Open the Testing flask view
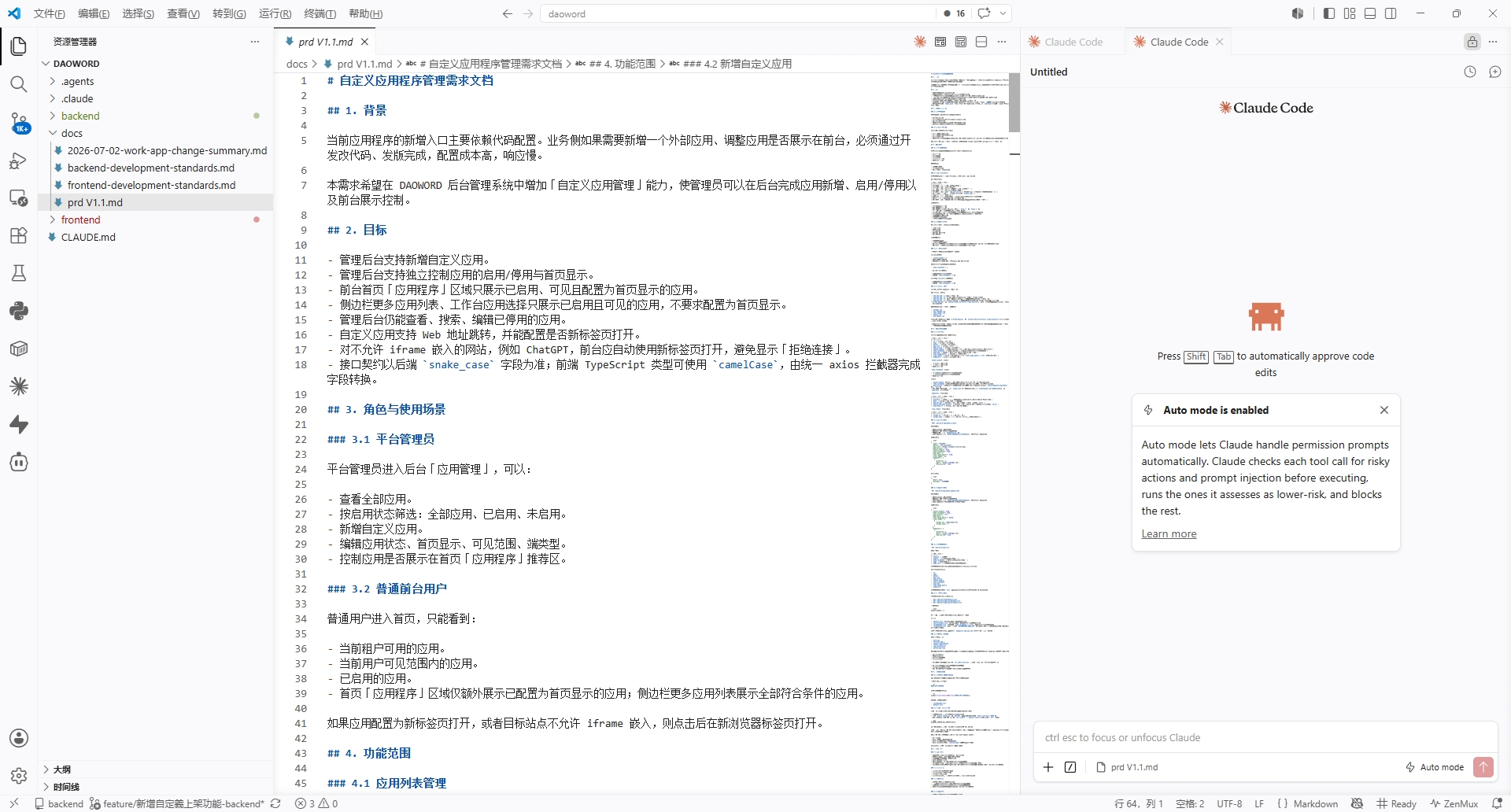This screenshot has width=1511, height=812. click(x=19, y=273)
